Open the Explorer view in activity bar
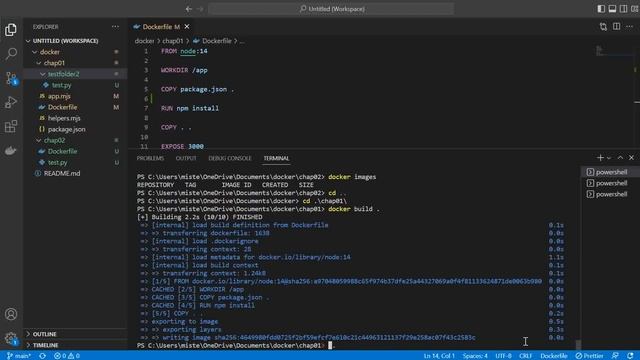The width and height of the screenshot is (640, 360). [x=11, y=30]
